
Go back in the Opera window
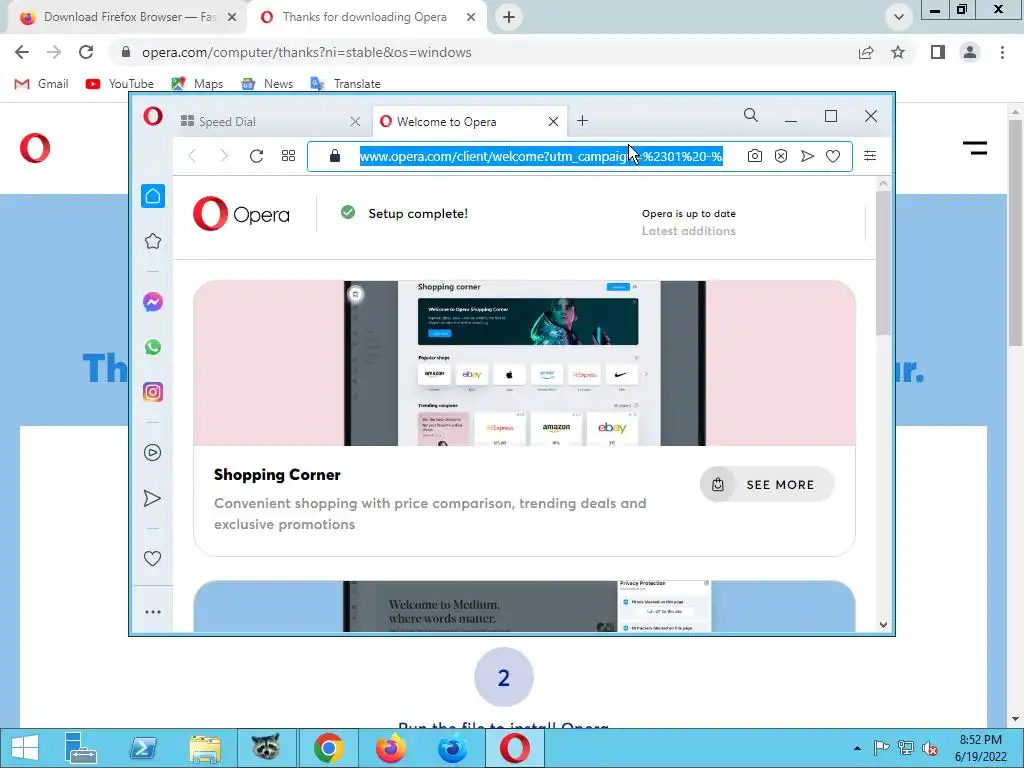(x=192, y=155)
